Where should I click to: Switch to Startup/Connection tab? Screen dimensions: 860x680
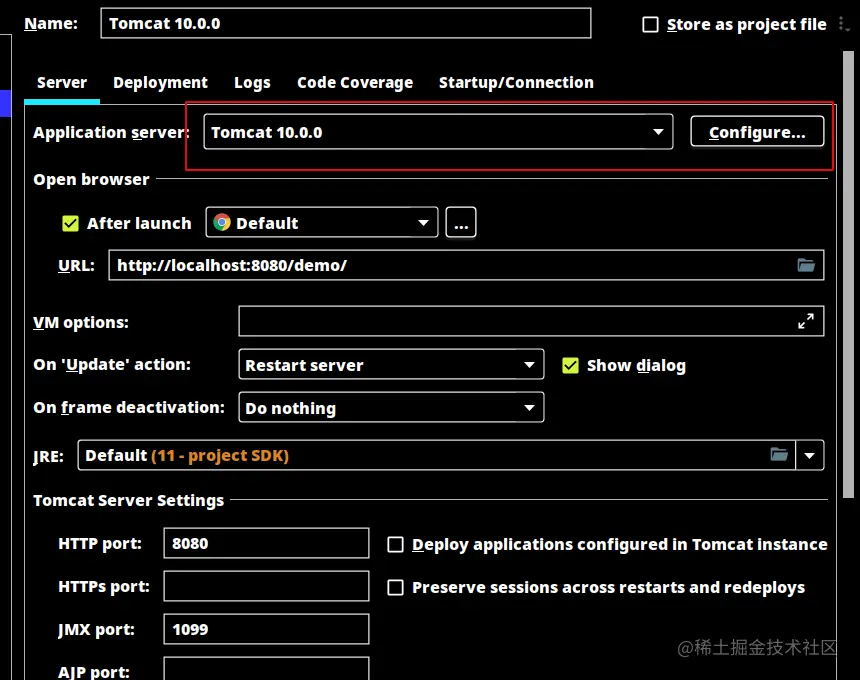coord(516,83)
